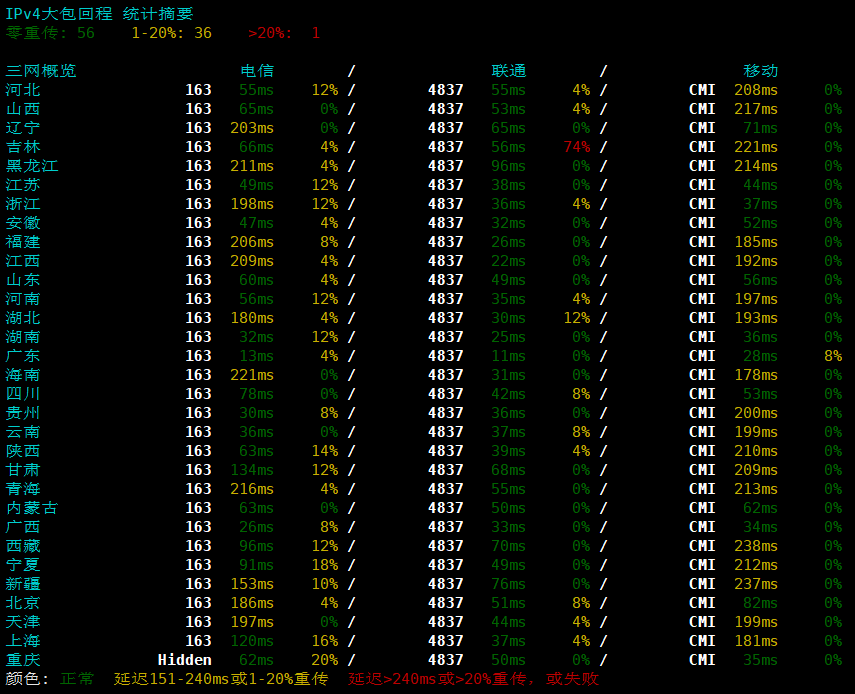Click the 'Hidden' label in 重庆 row
Viewport: 855px width, 694px height.
[184, 660]
